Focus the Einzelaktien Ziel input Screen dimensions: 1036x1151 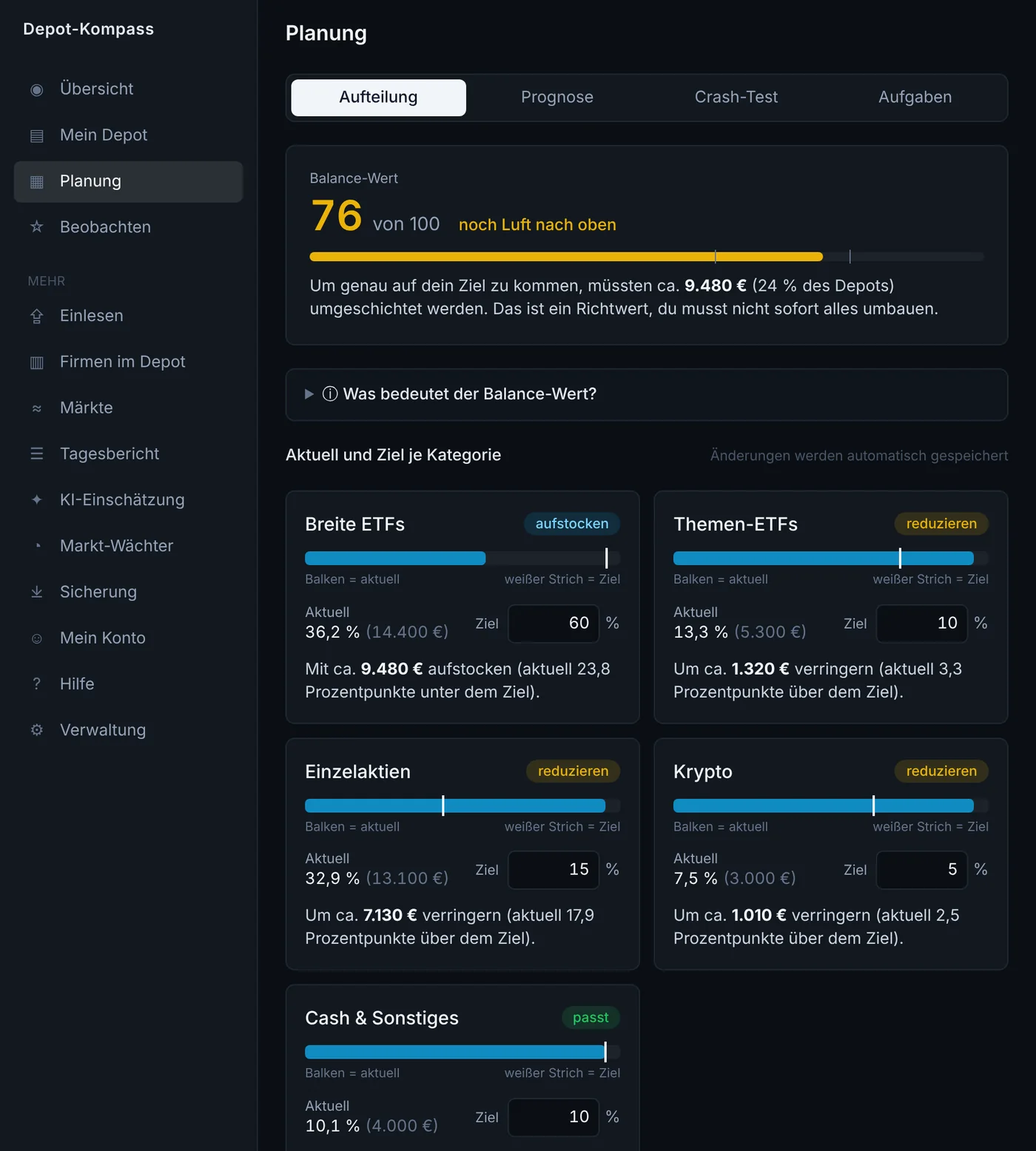click(554, 870)
